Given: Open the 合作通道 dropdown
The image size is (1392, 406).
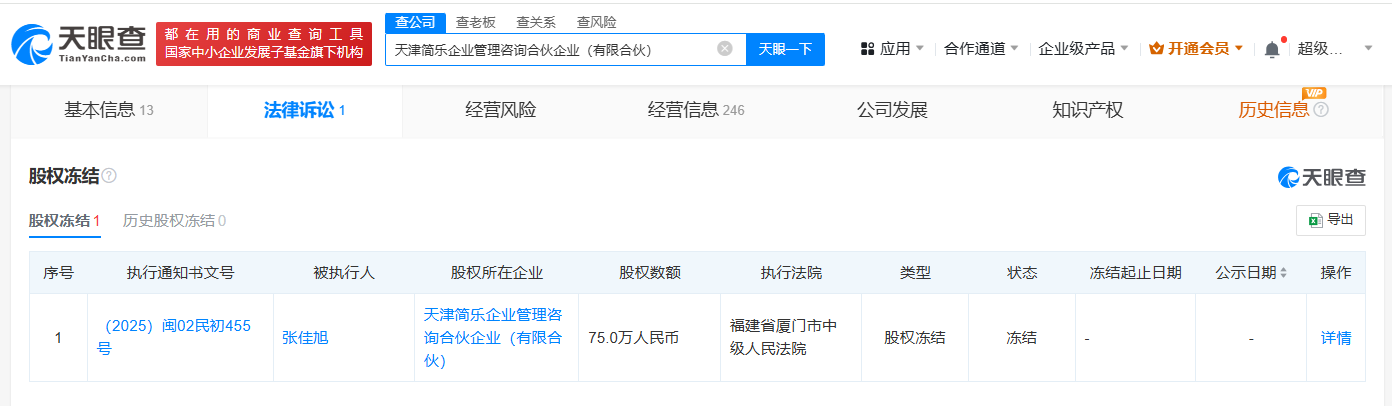Looking at the screenshot, I should coord(981,48).
